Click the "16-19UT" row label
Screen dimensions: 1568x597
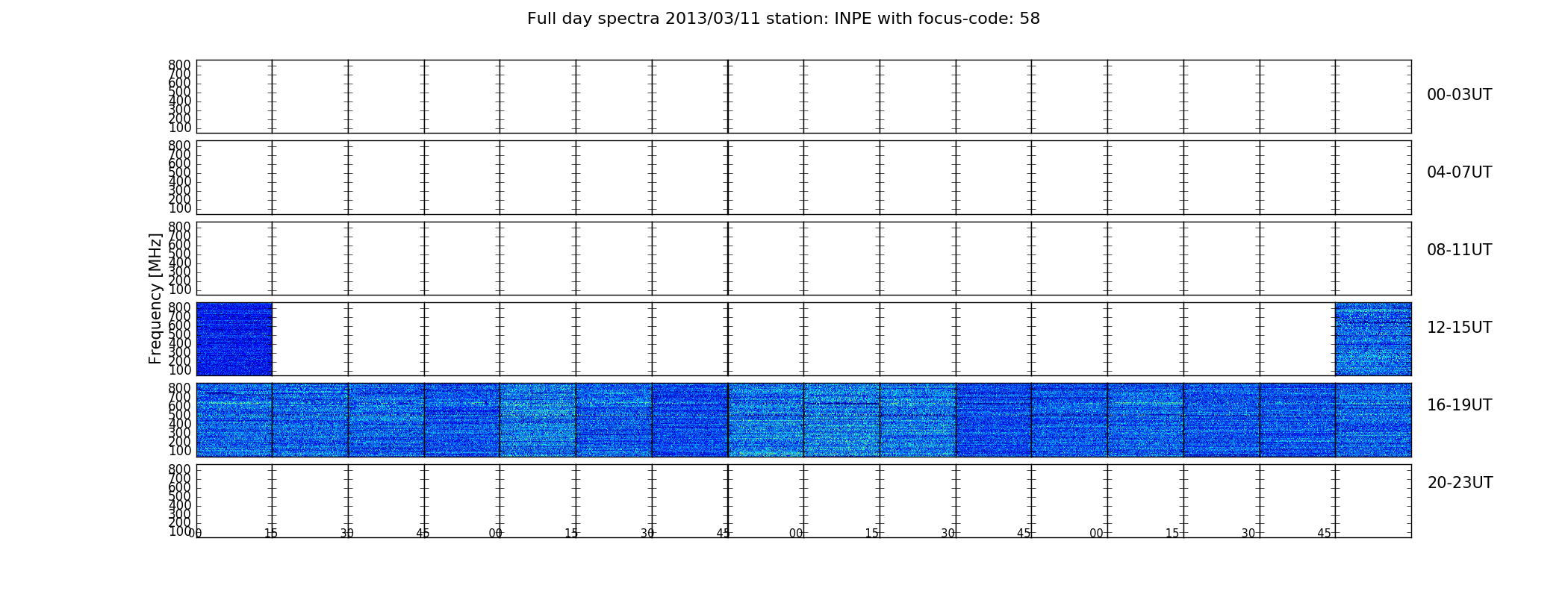[1460, 405]
